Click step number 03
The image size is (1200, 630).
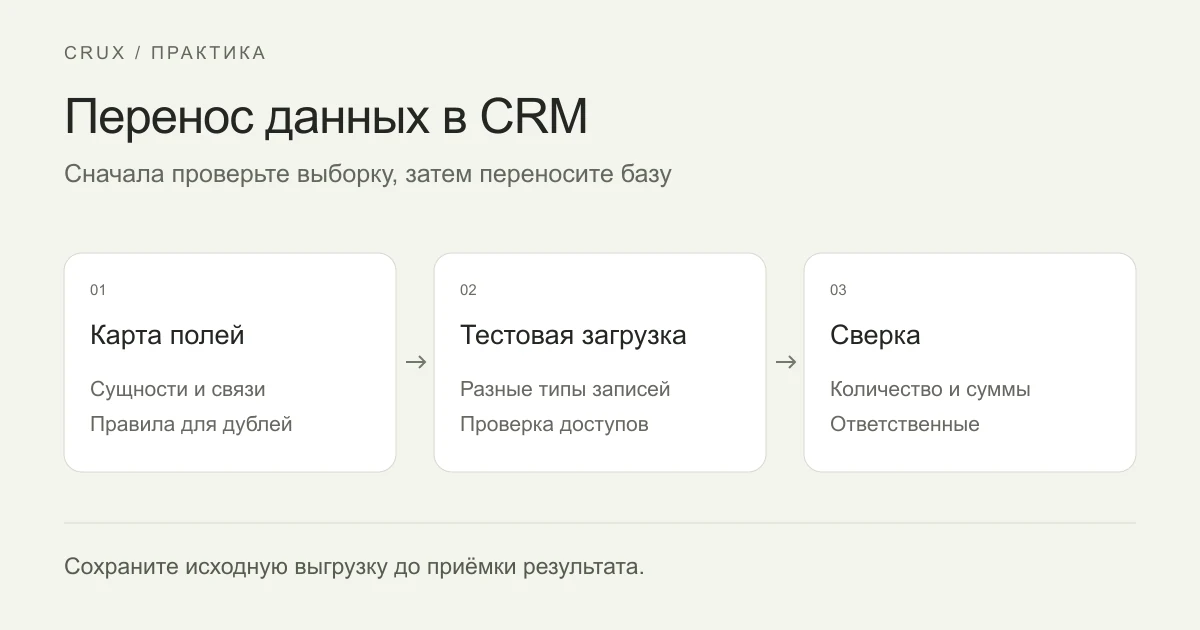(838, 290)
